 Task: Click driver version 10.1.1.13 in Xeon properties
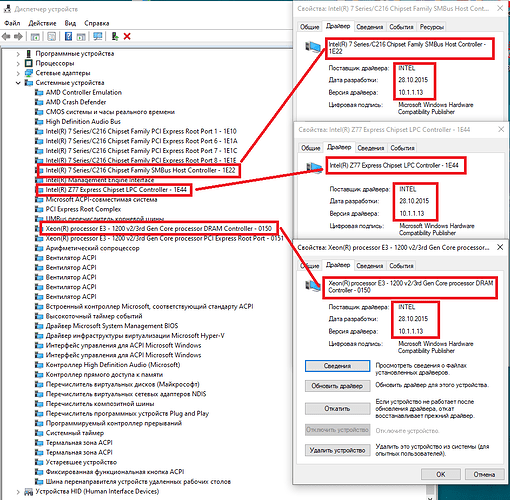pos(411,331)
